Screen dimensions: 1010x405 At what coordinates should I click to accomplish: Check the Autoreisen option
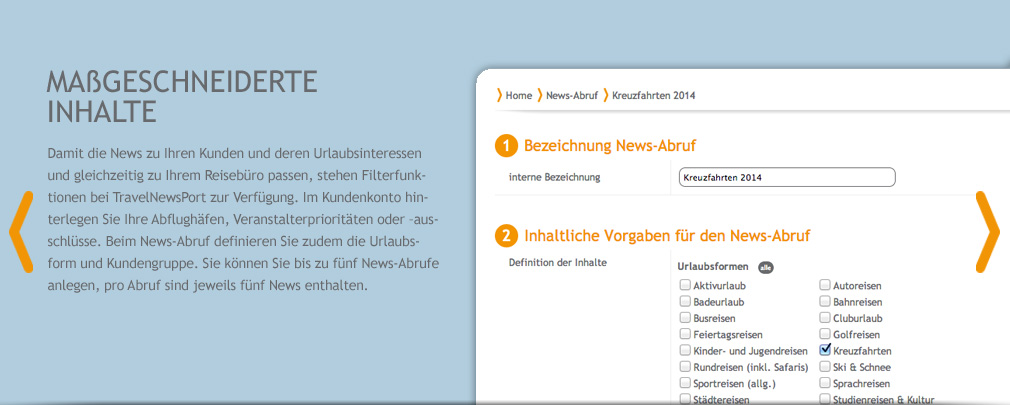tap(825, 285)
